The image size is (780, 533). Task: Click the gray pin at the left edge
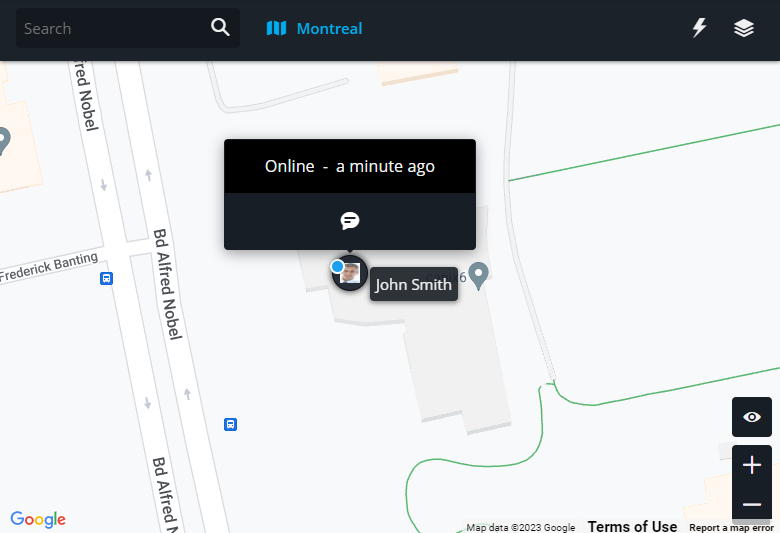[x=3, y=141]
